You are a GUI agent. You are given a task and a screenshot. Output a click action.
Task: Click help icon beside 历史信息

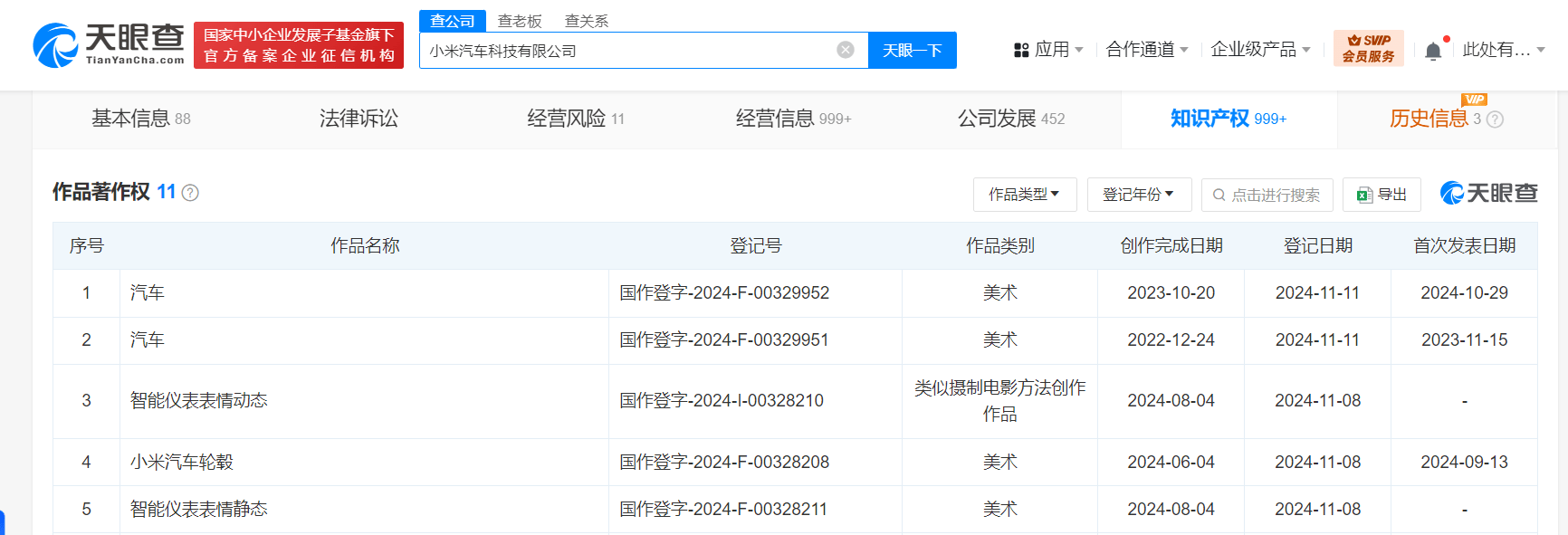tap(1495, 119)
